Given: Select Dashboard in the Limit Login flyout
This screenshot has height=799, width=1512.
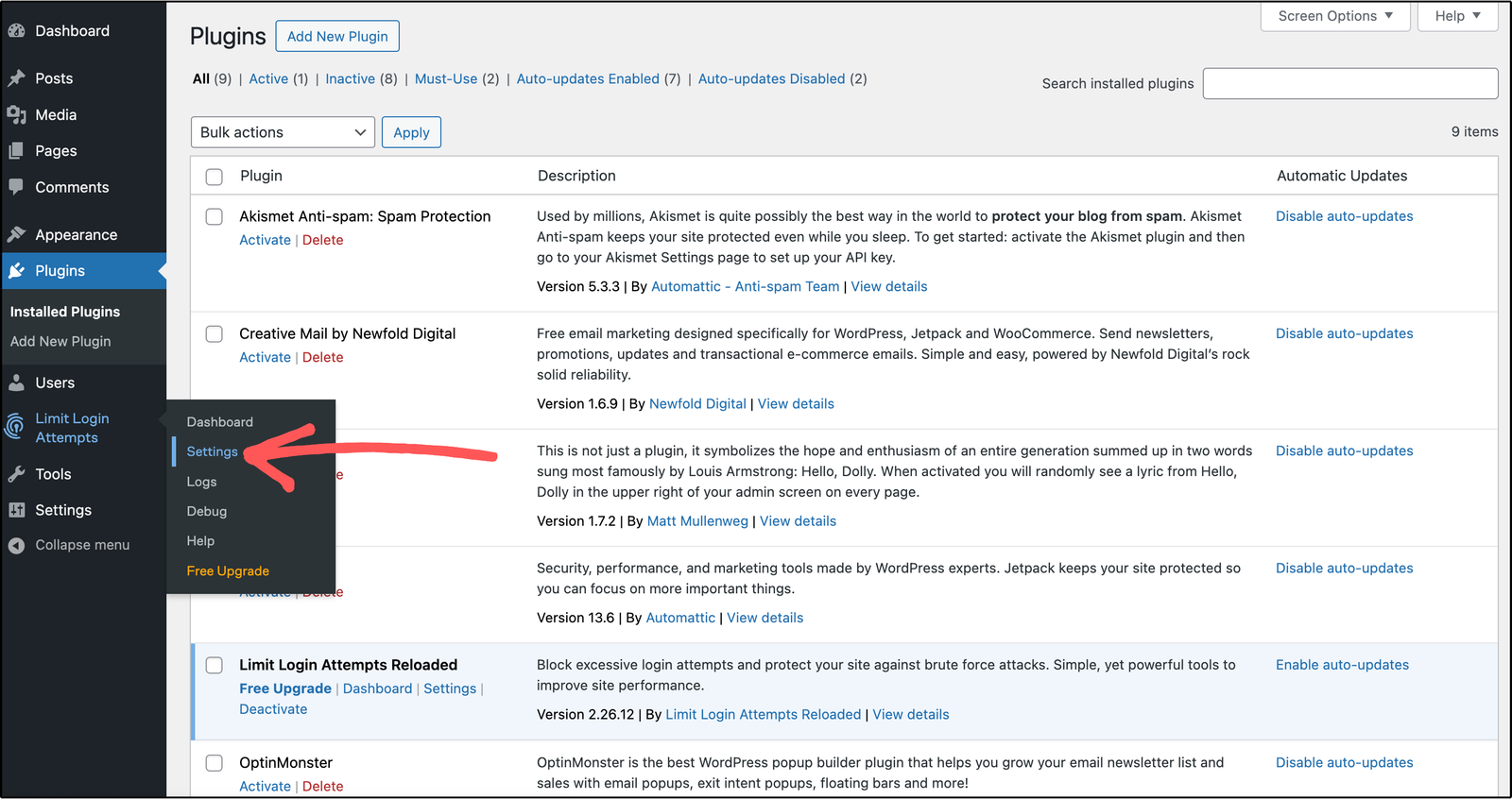Looking at the screenshot, I should click(219, 422).
